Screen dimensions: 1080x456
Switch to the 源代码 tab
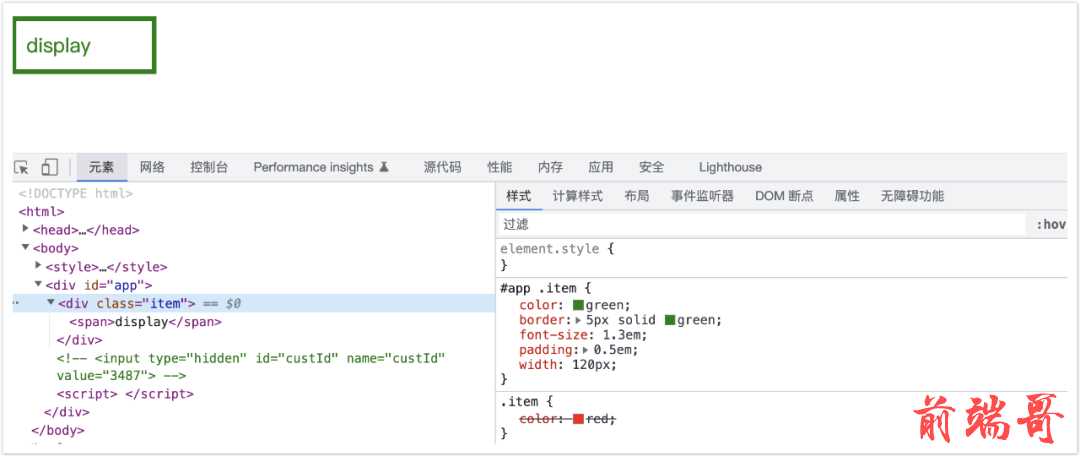point(442,167)
